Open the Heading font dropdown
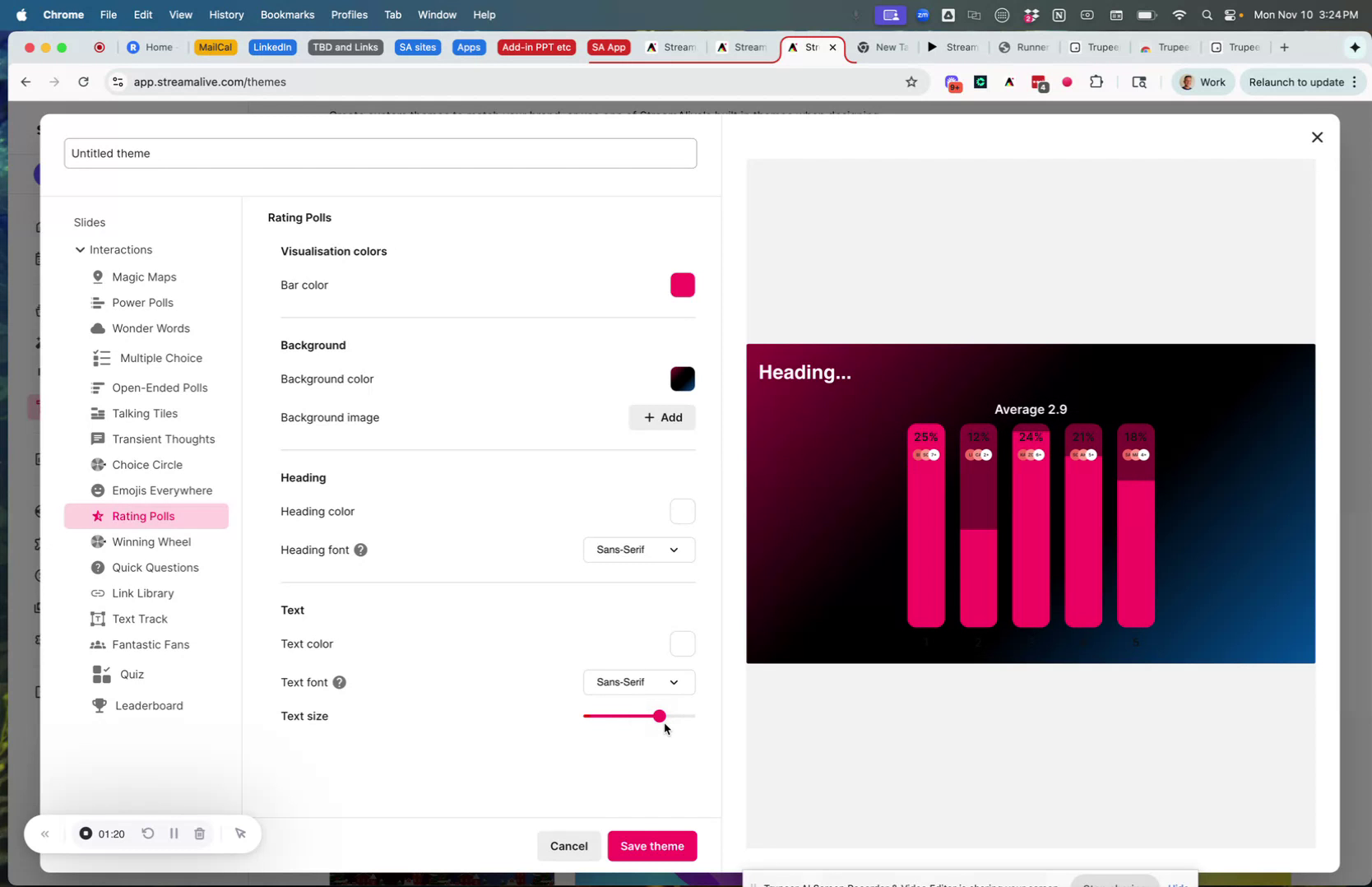The height and width of the screenshot is (887, 1372). coord(637,550)
